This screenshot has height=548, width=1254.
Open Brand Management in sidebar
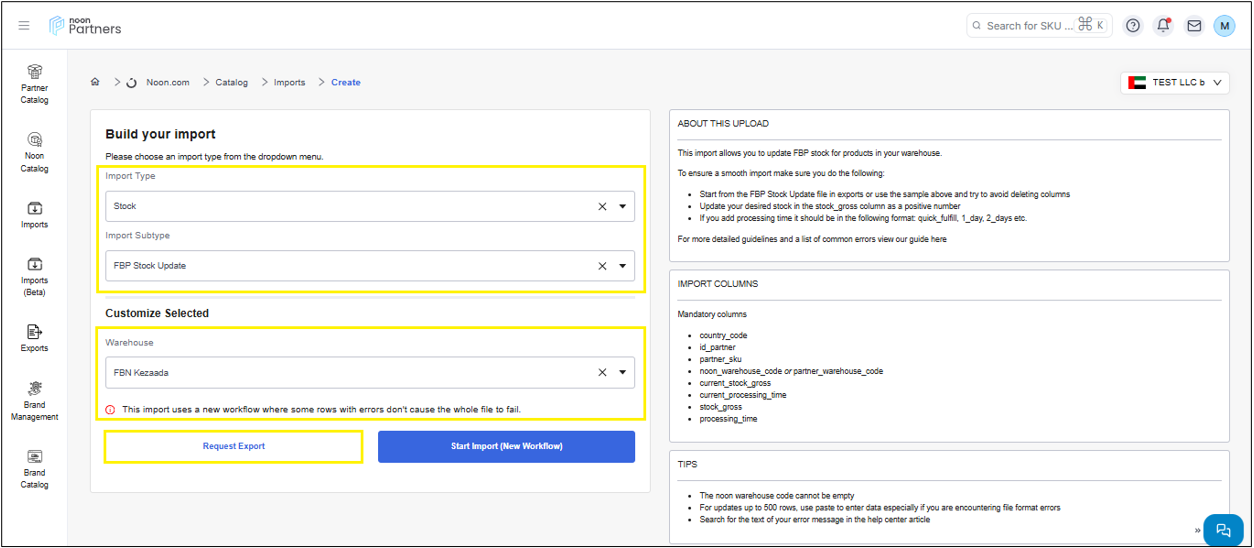click(x=34, y=389)
